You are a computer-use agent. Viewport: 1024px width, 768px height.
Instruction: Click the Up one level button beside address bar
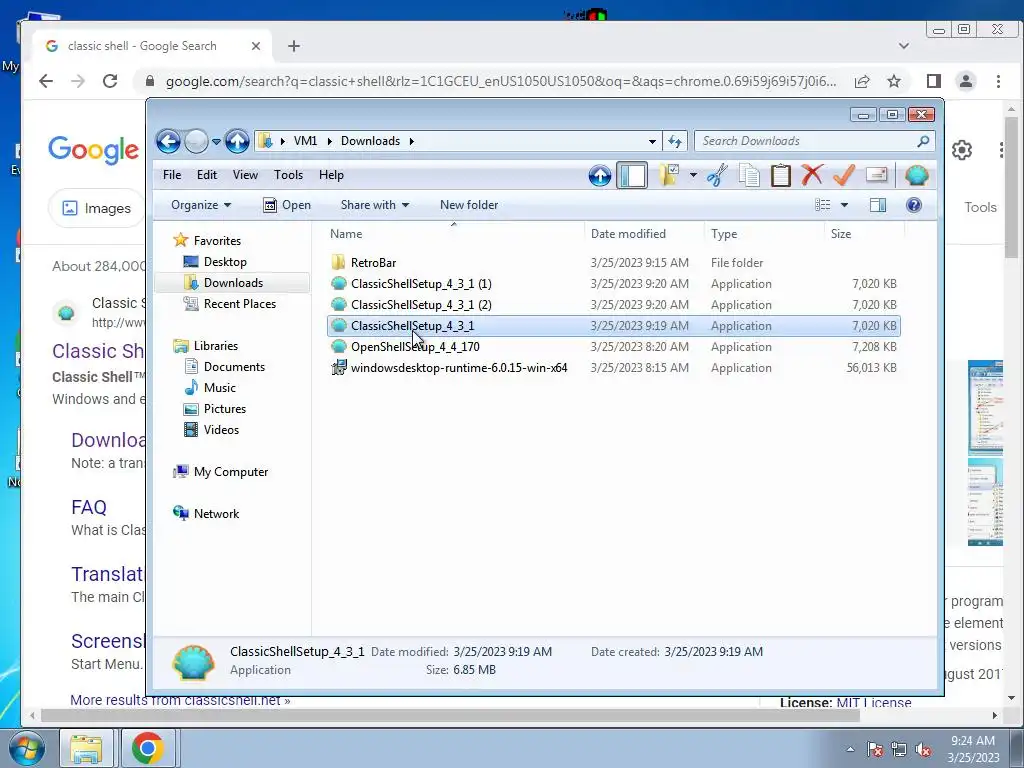click(x=237, y=141)
